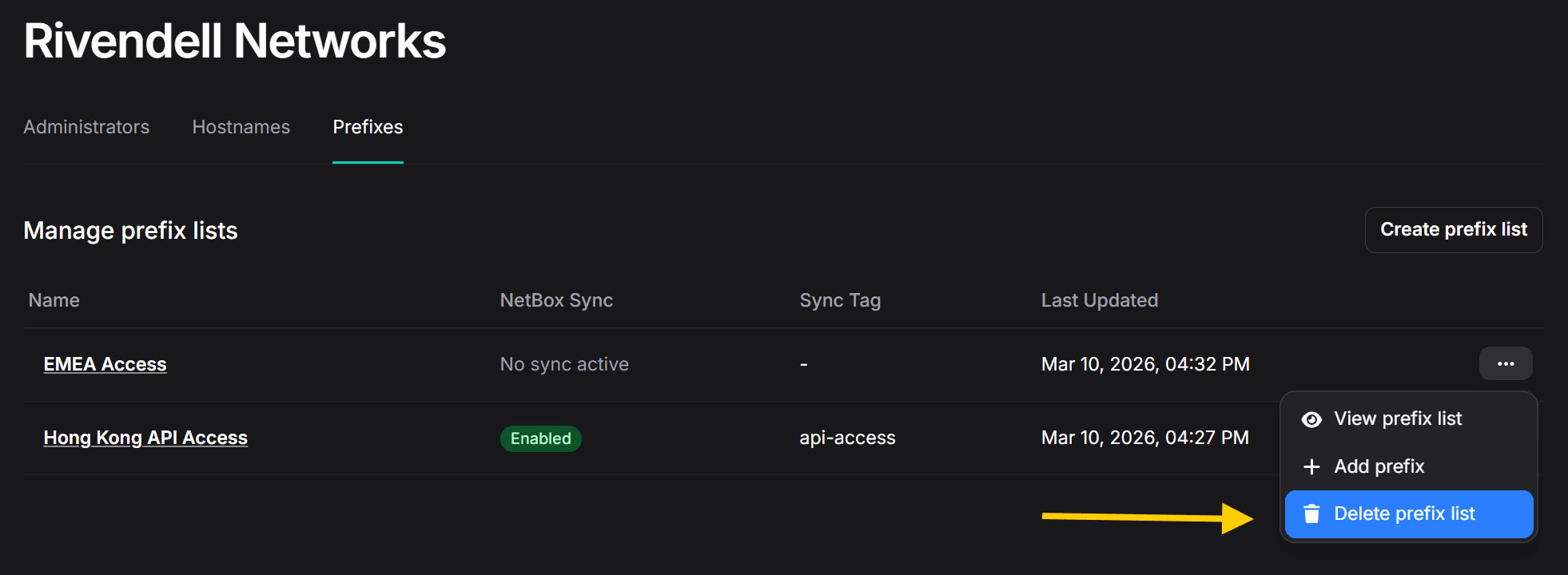Open the EMEA Access prefix list link
The width and height of the screenshot is (1568, 575).
(105, 364)
